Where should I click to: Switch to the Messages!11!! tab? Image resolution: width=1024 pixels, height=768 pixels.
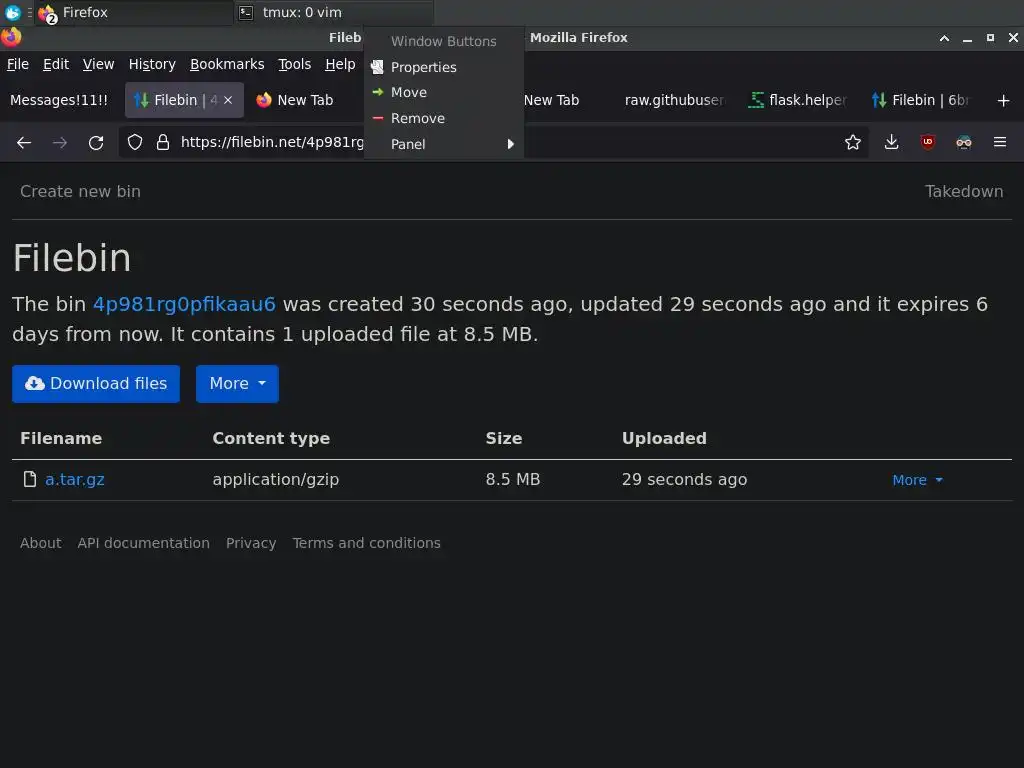coord(59,100)
